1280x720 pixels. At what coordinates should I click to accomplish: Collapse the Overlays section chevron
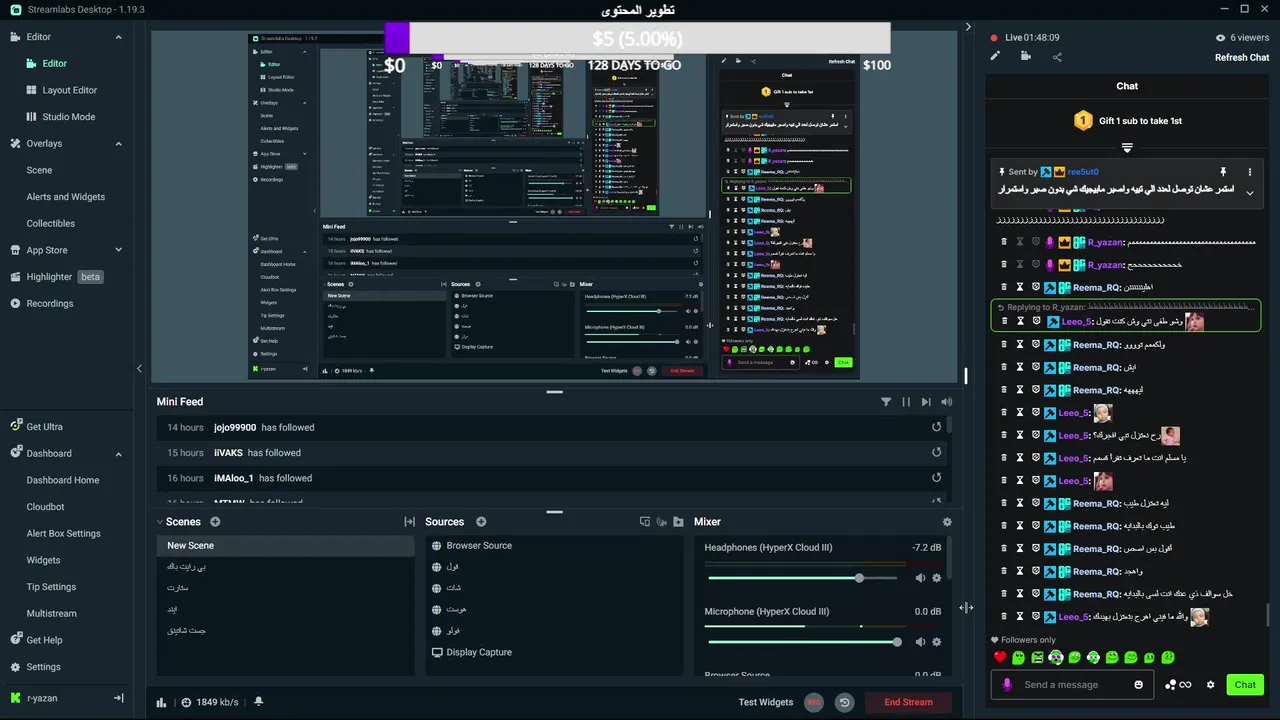[118, 144]
